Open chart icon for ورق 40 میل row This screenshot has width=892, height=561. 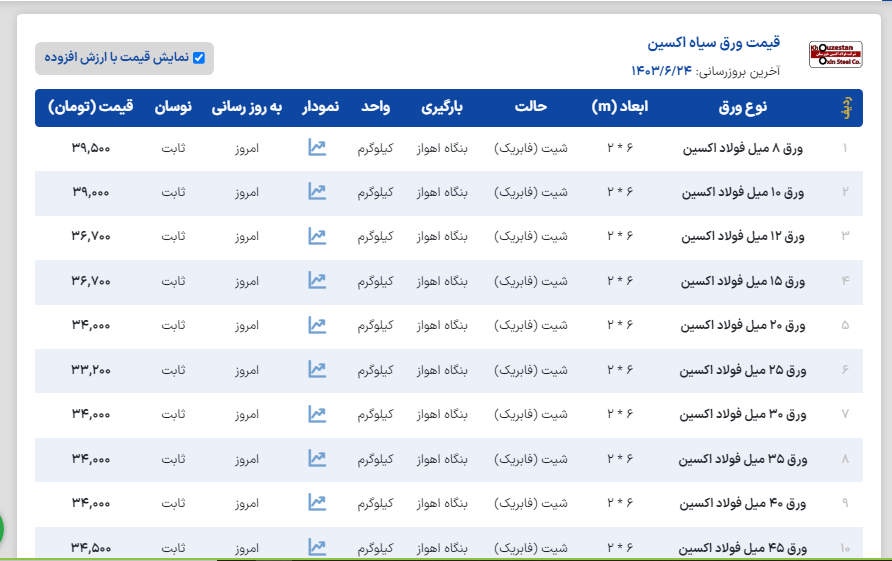click(x=317, y=503)
